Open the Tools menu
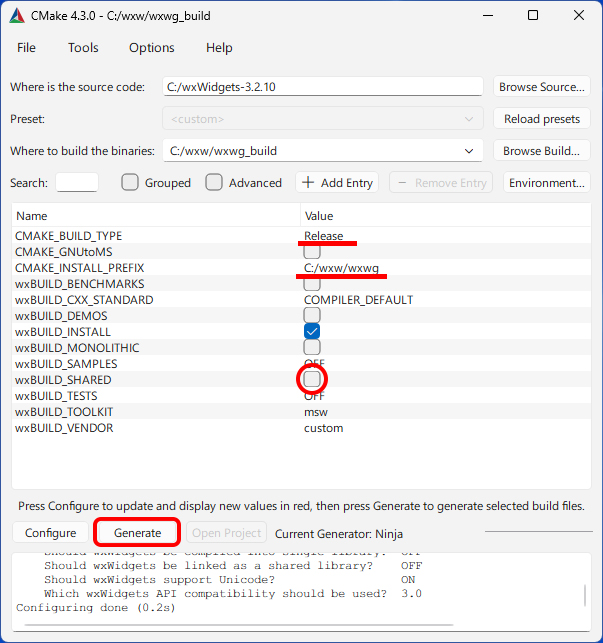603x643 pixels. (83, 48)
